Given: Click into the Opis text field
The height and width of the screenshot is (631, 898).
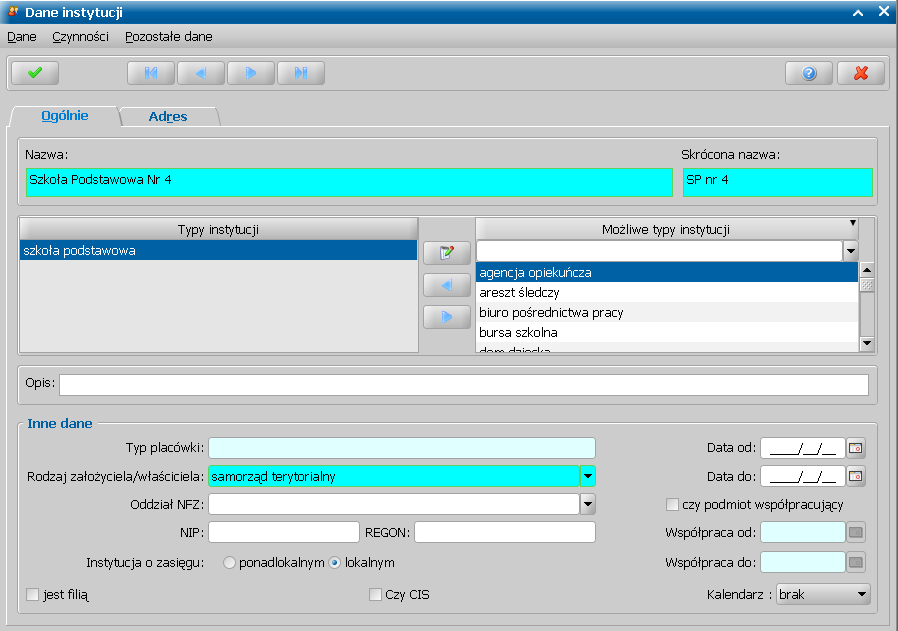Looking at the screenshot, I should coord(464,385).
